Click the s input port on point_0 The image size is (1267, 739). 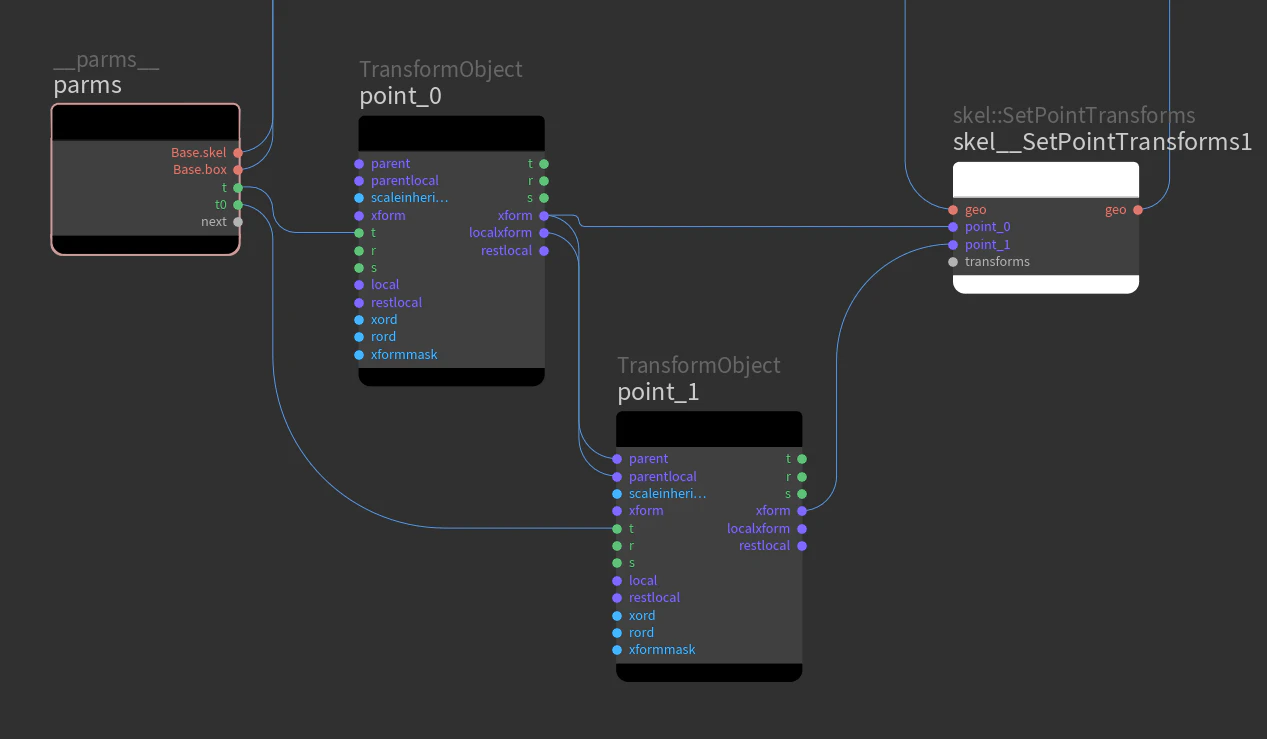coord(359,268)
